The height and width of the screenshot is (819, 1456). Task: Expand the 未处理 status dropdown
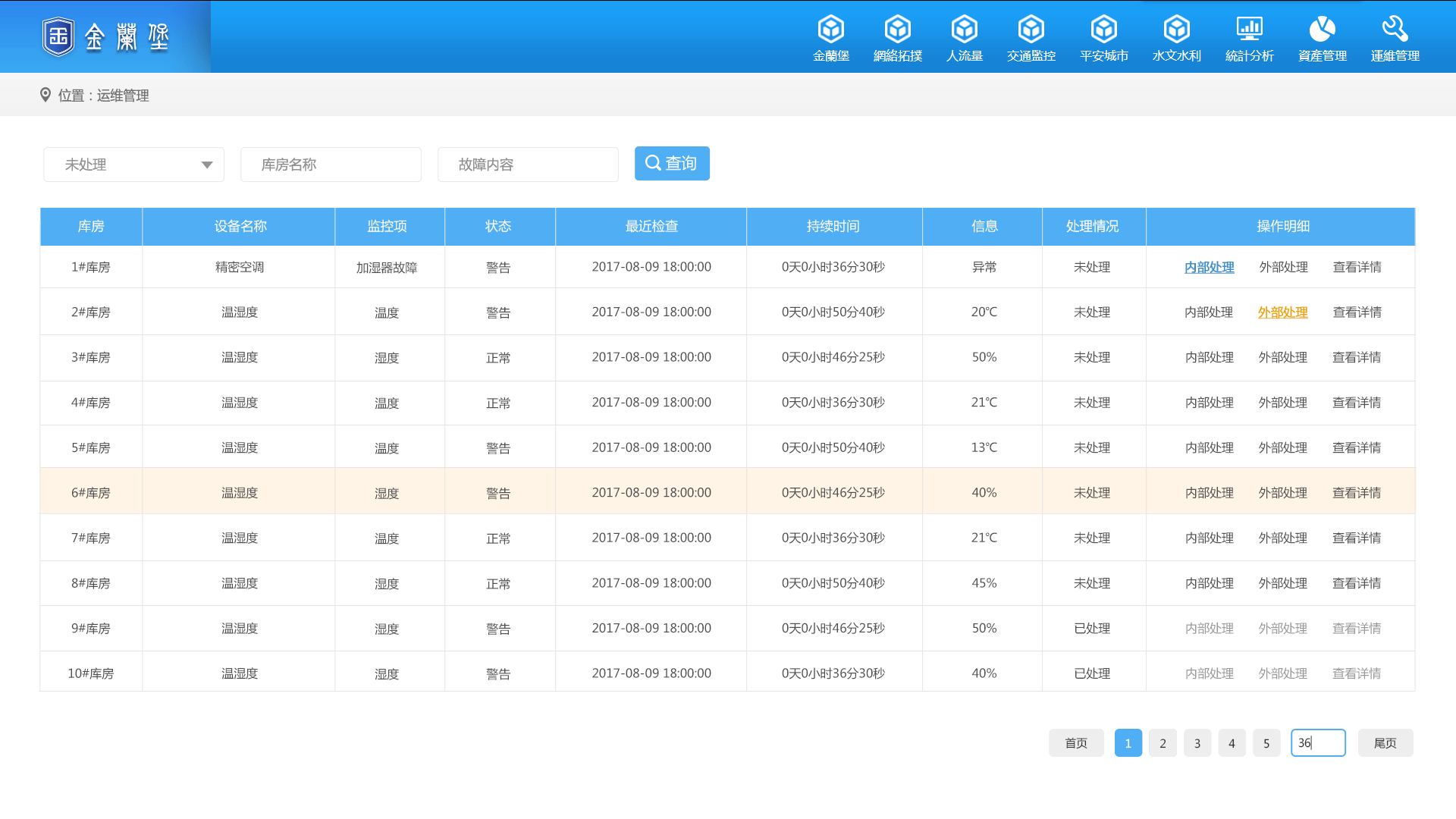point(133,165)
